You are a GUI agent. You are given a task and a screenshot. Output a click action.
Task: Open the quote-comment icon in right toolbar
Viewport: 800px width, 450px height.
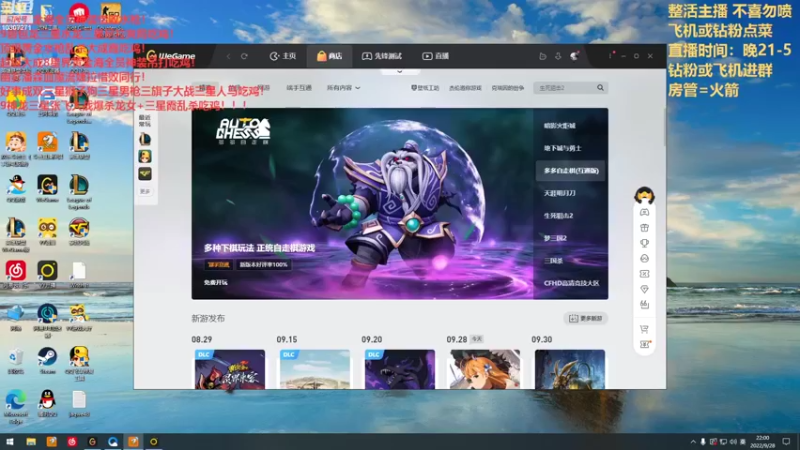(x=644, y=305)
